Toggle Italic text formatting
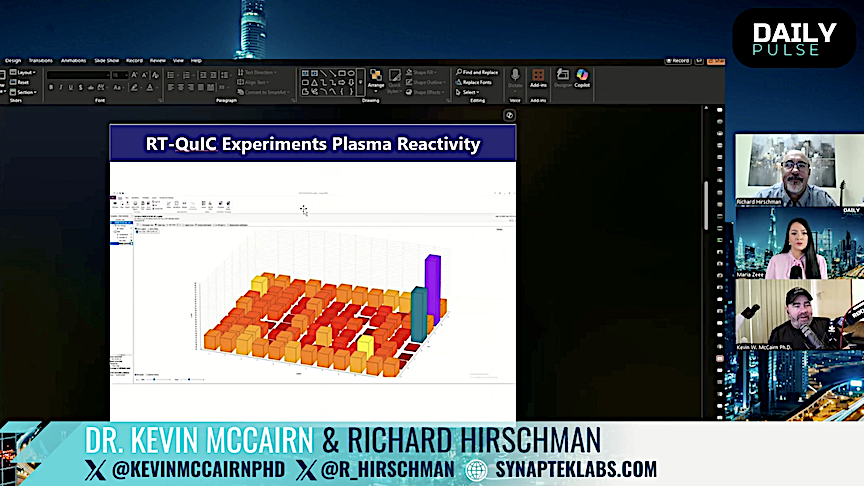The height and width of the screenshot is (486, 864). (x=61, y=87)
